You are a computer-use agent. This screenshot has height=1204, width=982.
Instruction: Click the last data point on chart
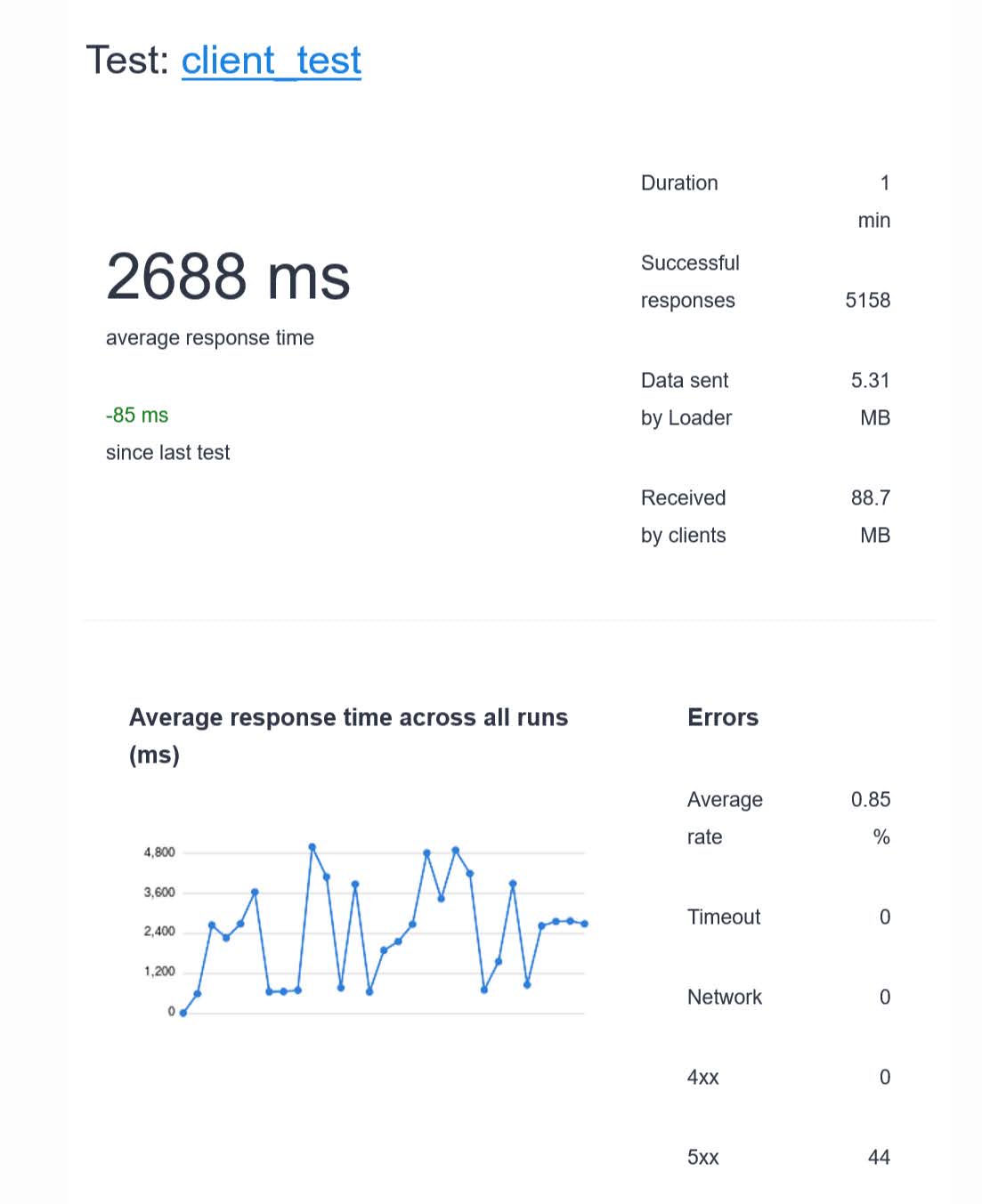(x=585, y=924)
